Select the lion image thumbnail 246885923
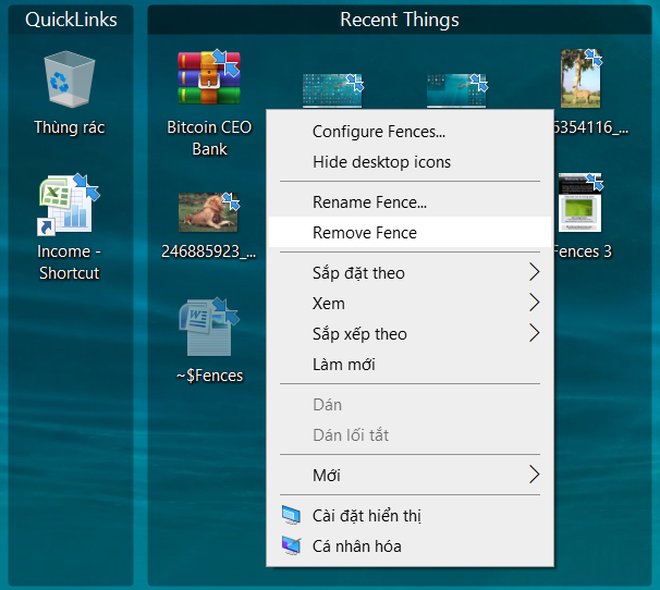Screen dimensions: 660x590 click(209, 212)
